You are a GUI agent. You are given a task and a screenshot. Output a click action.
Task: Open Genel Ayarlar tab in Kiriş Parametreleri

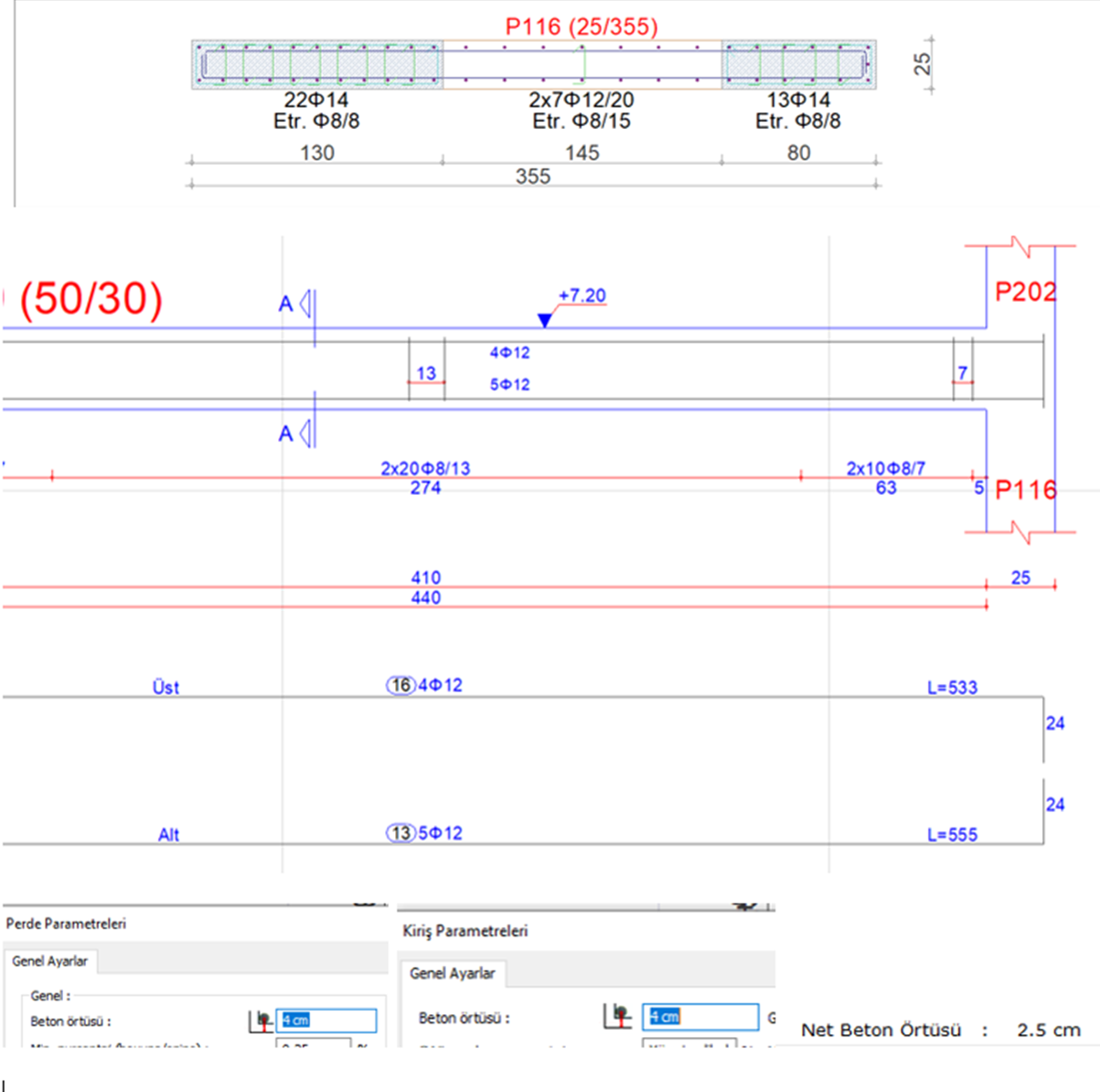point(452,973)
